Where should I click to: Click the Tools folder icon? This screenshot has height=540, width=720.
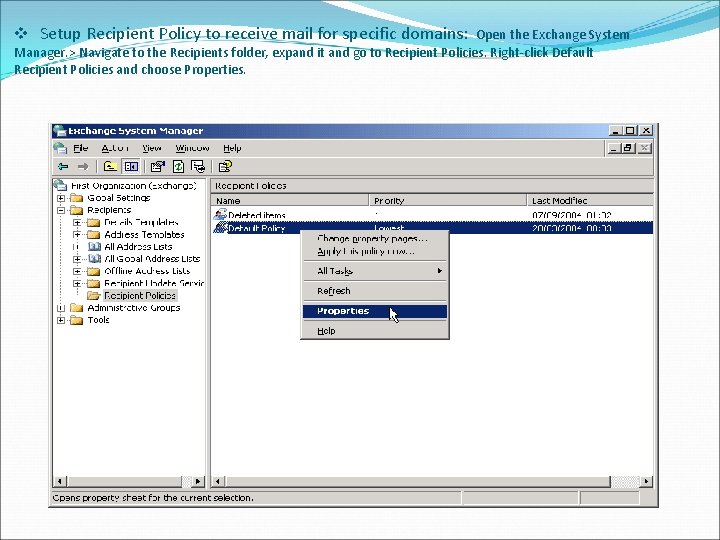[x=77, y=320]
